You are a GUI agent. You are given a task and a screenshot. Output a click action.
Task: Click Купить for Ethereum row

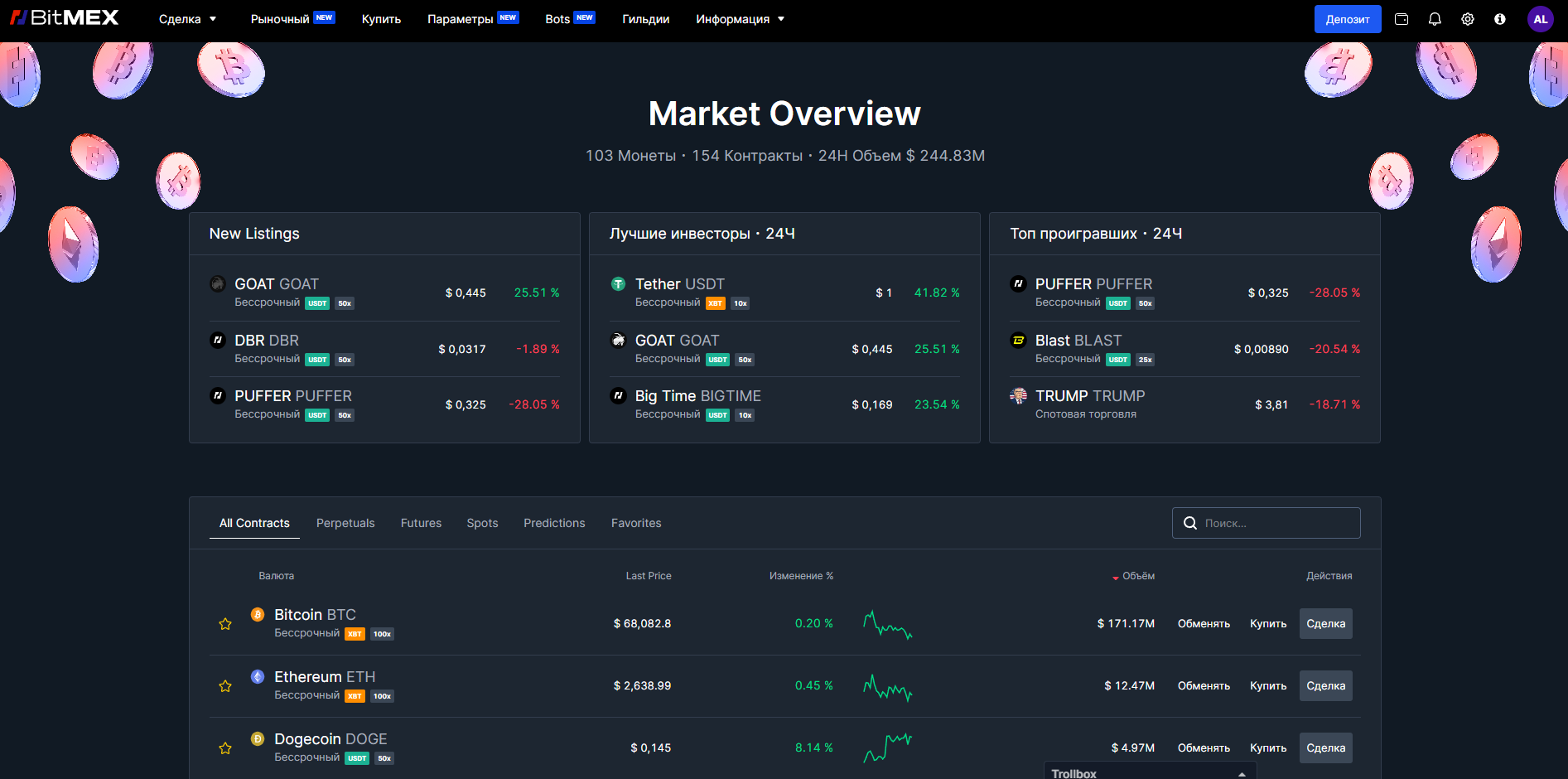[1268, 686]
